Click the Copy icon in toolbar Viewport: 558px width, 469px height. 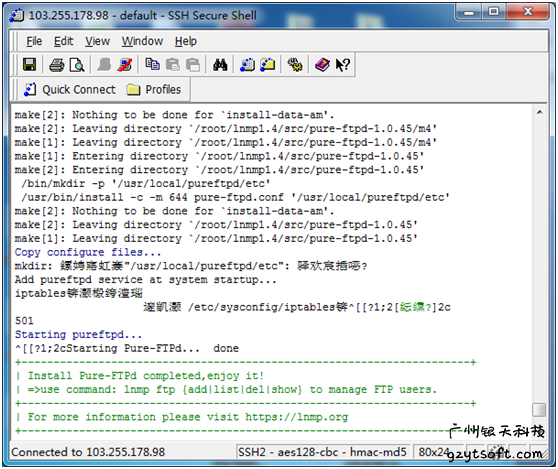click(152, 64)
